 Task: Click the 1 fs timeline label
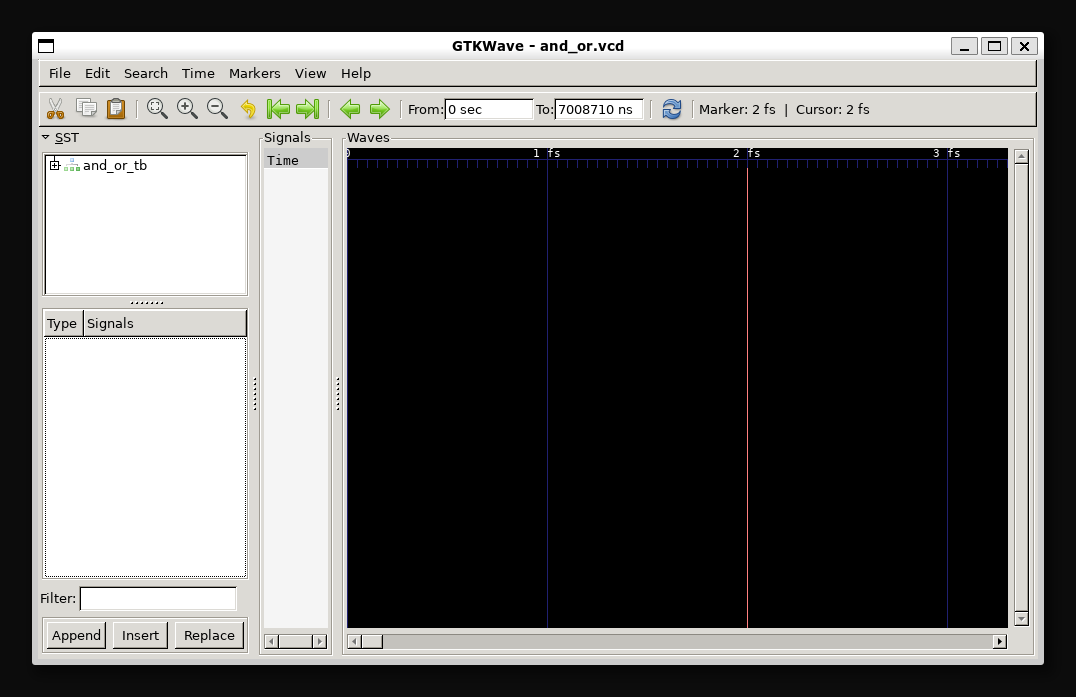click(546, 153)
